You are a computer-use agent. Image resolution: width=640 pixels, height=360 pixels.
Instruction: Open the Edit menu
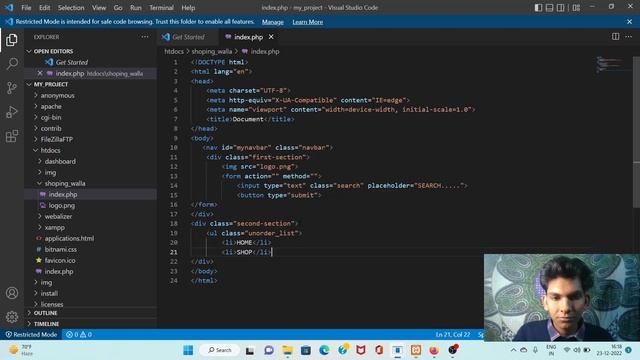click(x=44, y=8)
